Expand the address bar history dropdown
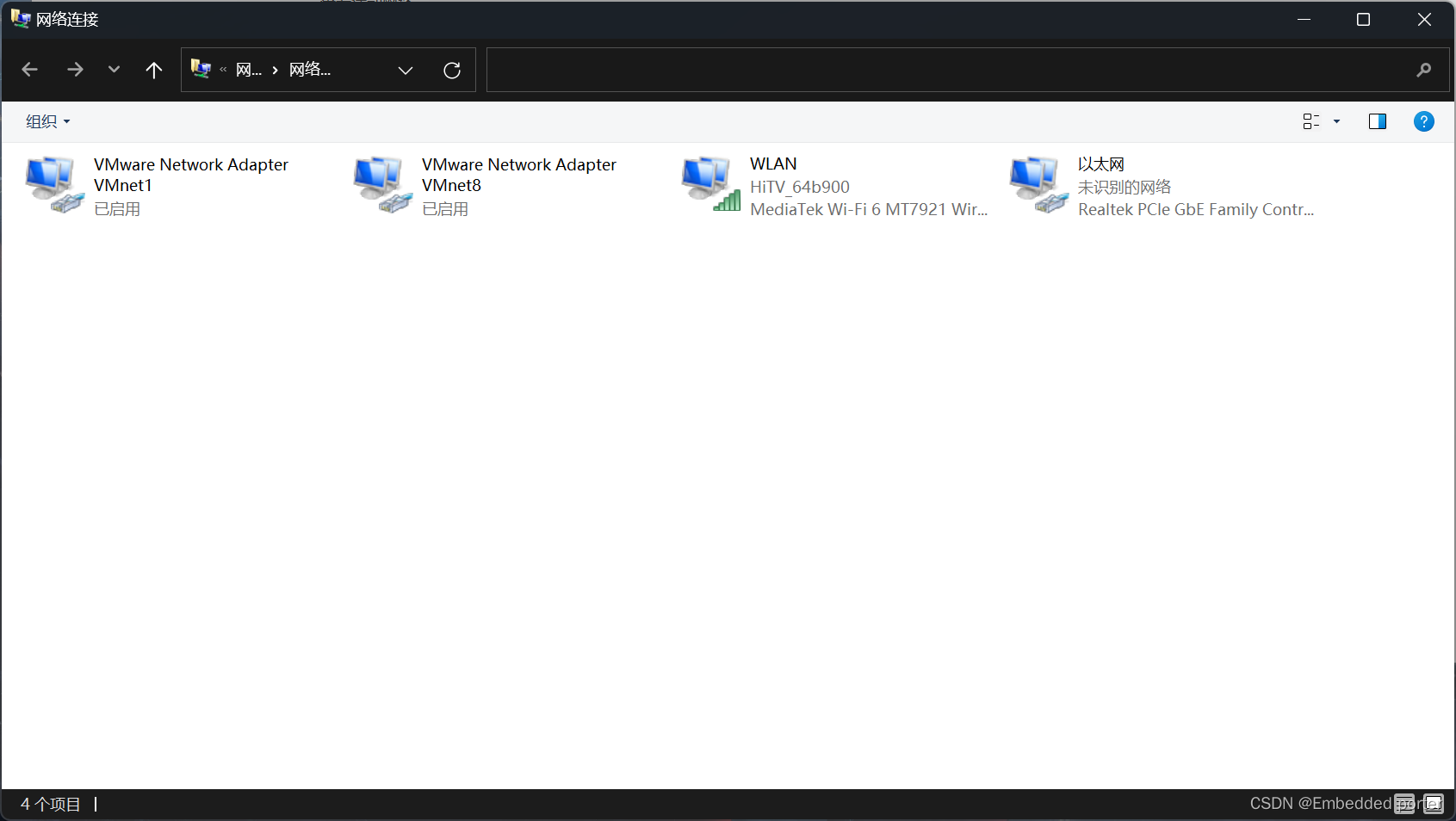The image size is (1456, 821). tap(406, 70)
